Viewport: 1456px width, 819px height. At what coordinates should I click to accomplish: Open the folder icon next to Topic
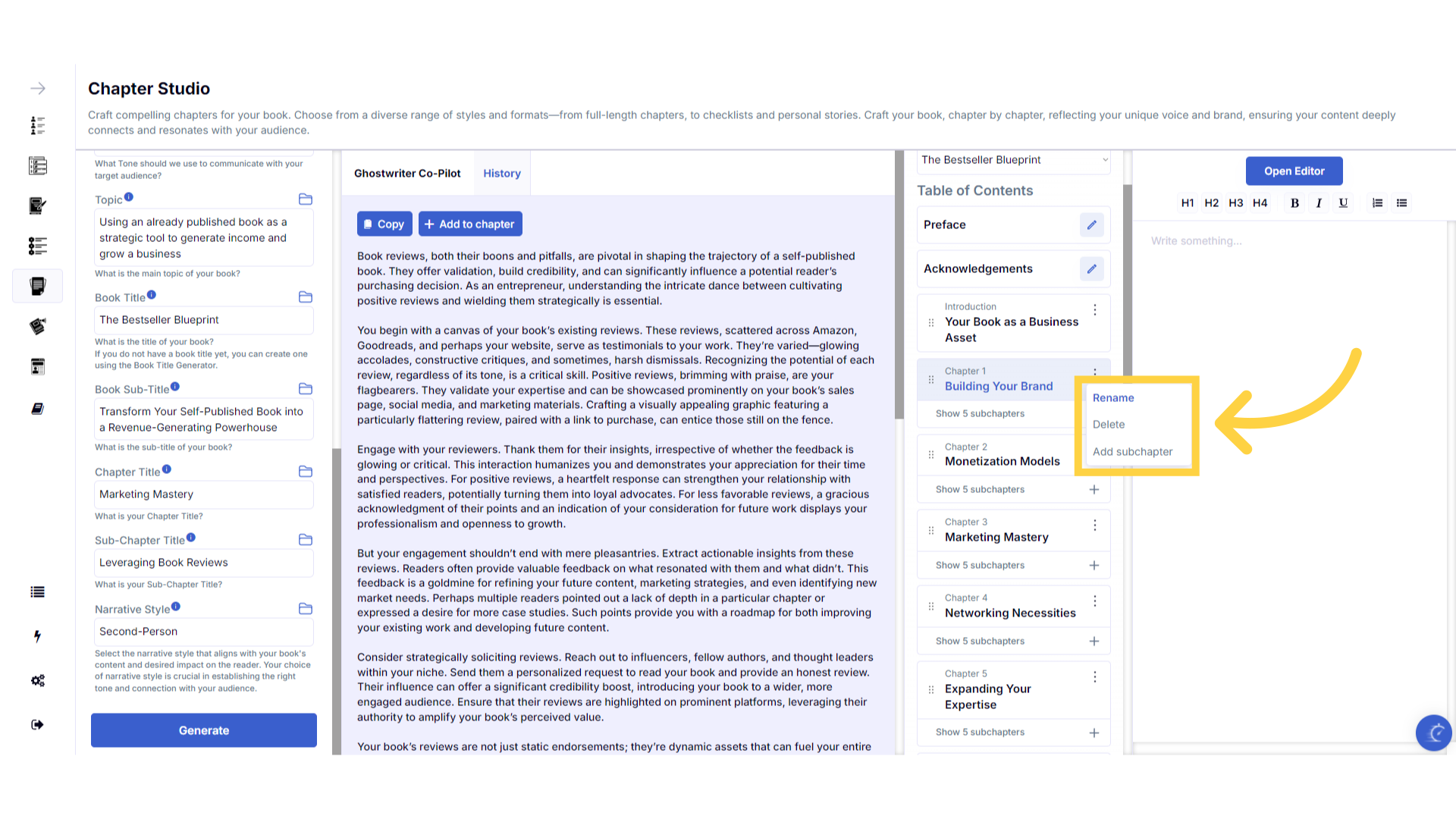point(306,199)
